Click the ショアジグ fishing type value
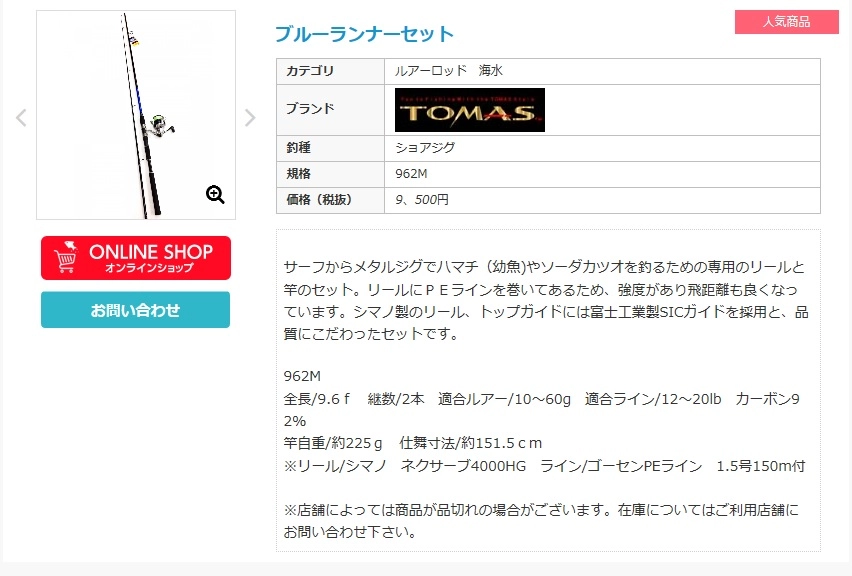852x576 pixels. click(425, 147)
